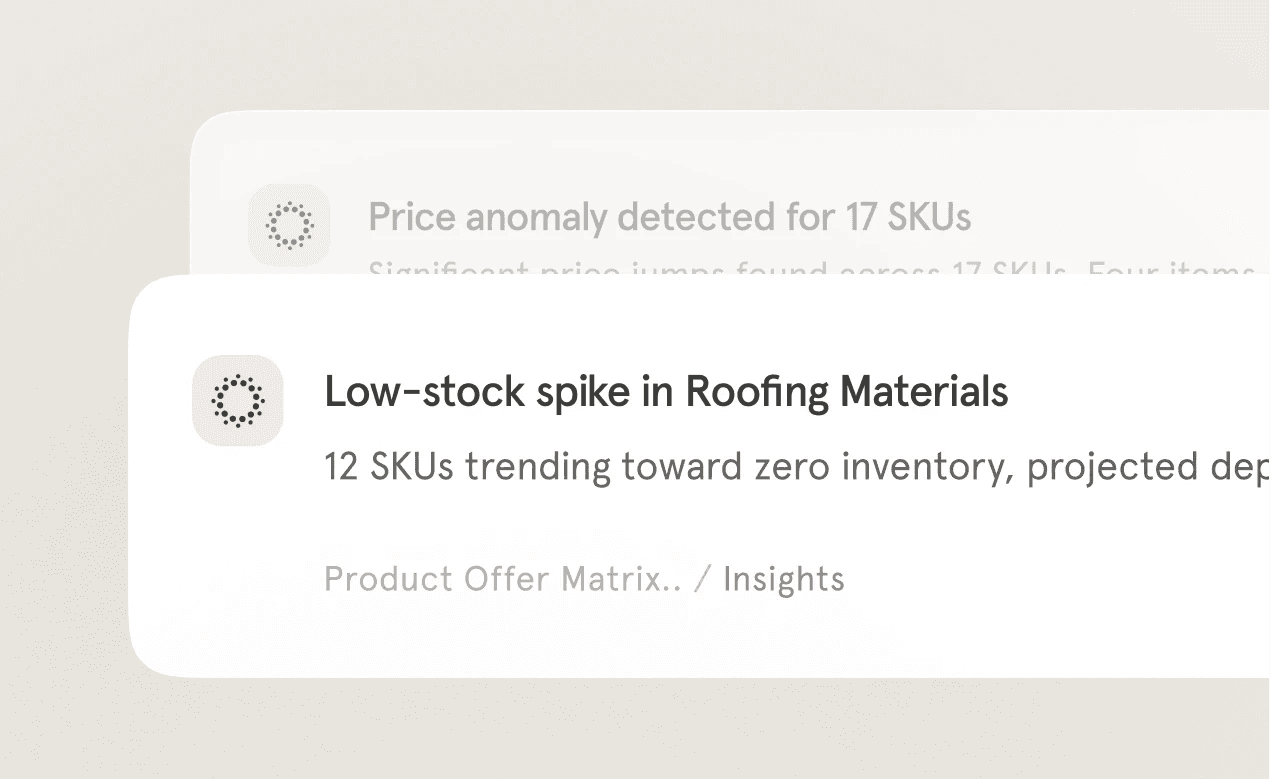
Task: Click the Price anomaly words in the back card
Action: (x=486, y=217)
